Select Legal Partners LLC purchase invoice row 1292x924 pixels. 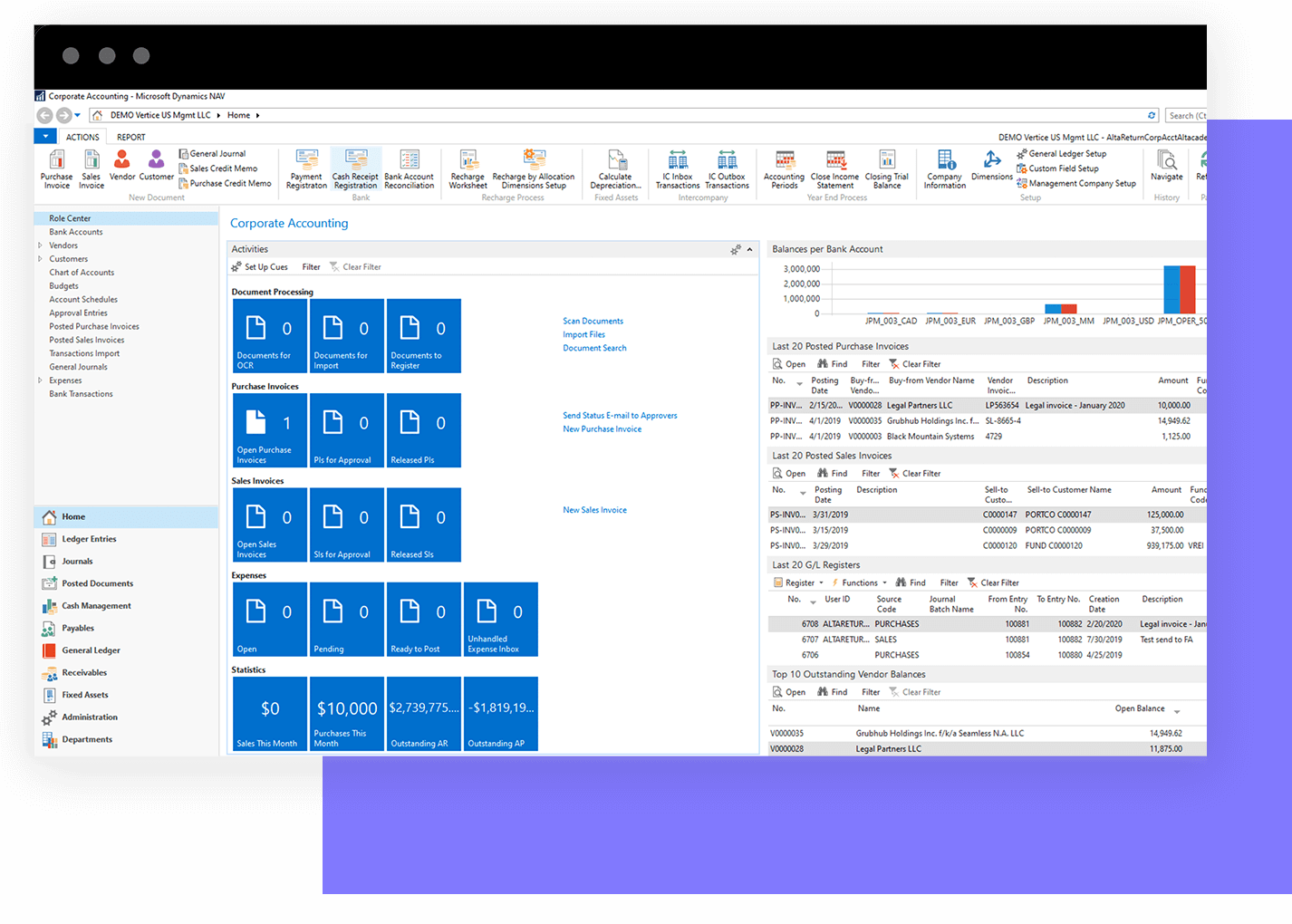point(988,406)
